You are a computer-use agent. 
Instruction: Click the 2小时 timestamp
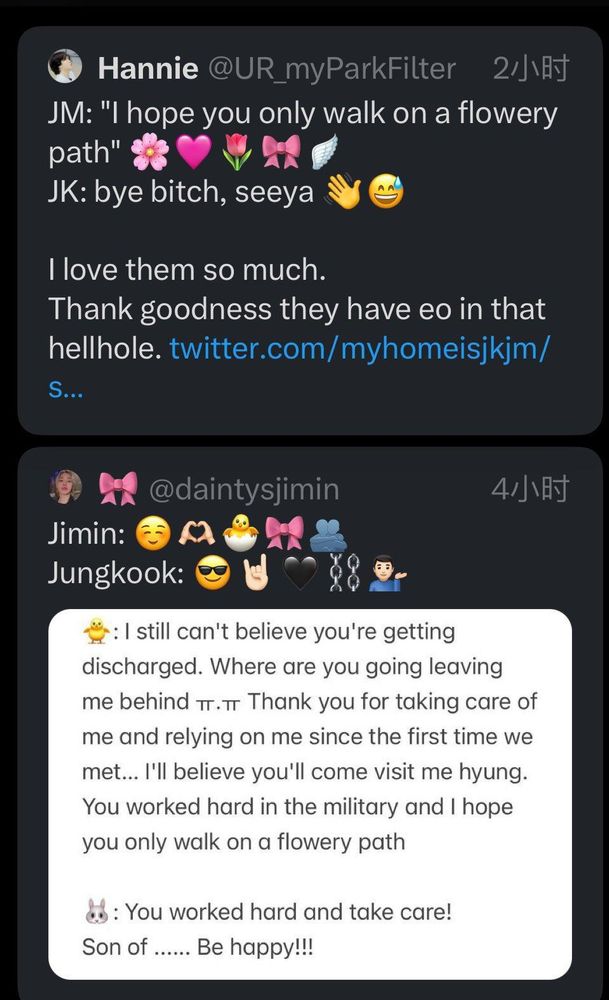[531, 69]
